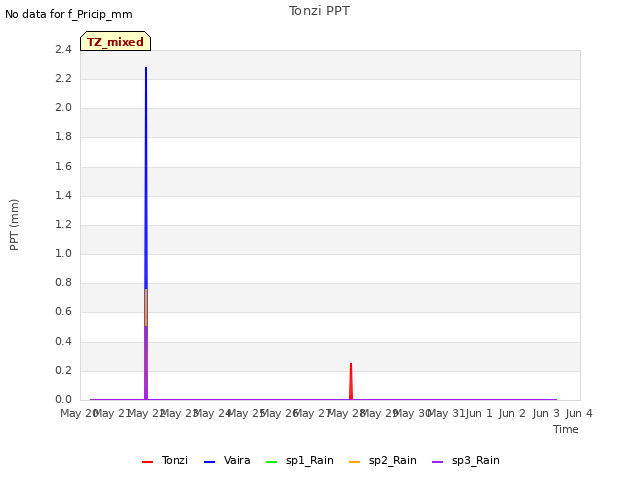640x480 pixels.
Task: Click the 1.6 y-axis tick label
Action: (x=63, y=166)
